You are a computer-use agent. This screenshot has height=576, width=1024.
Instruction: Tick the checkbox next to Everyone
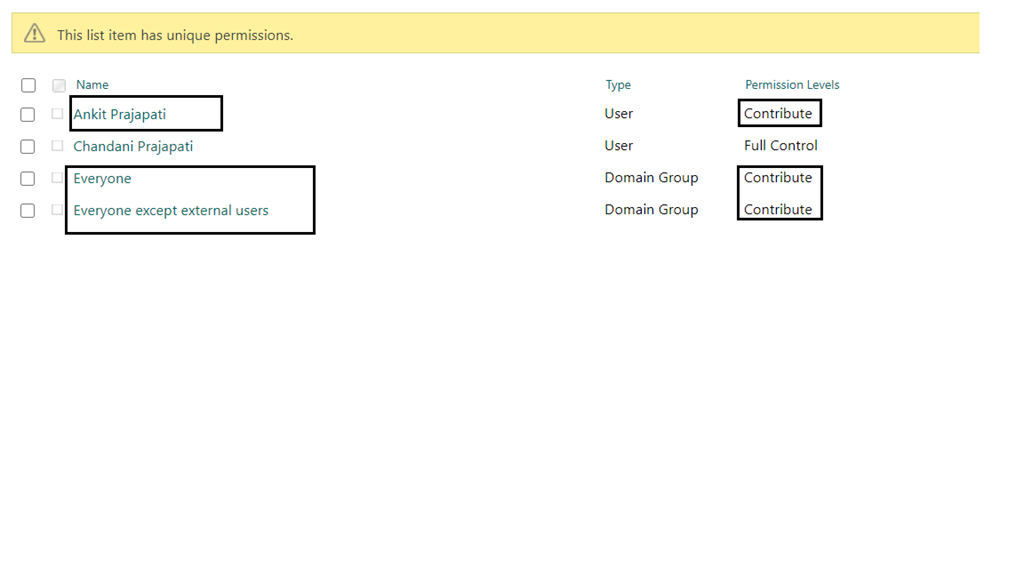point(27,178)
